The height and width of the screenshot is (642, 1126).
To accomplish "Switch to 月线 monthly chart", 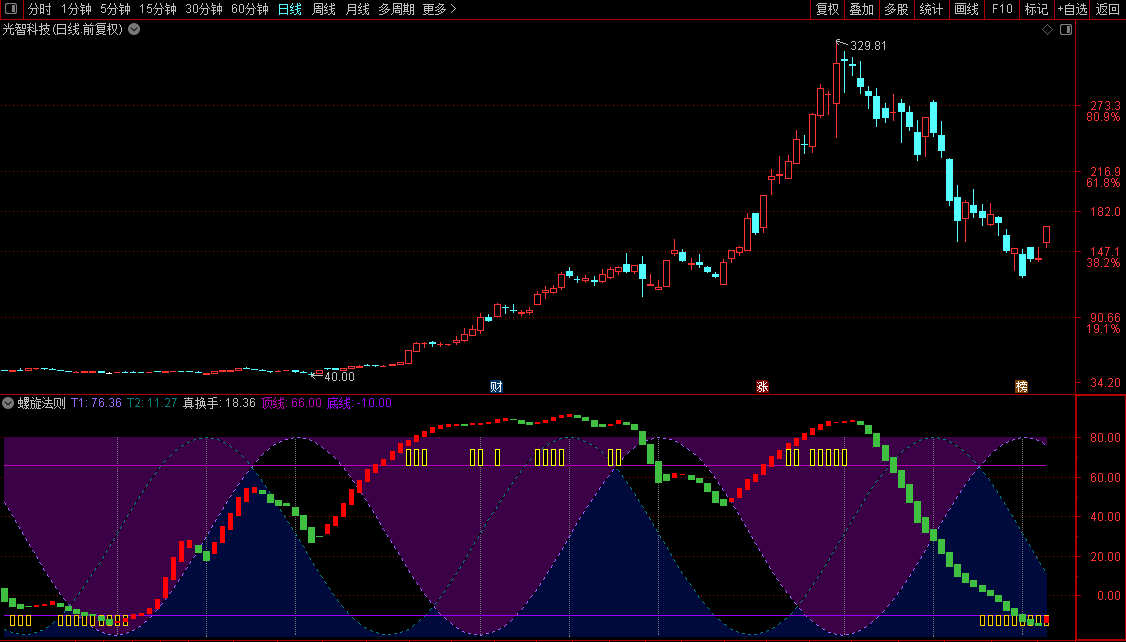I will pos(358,9).
